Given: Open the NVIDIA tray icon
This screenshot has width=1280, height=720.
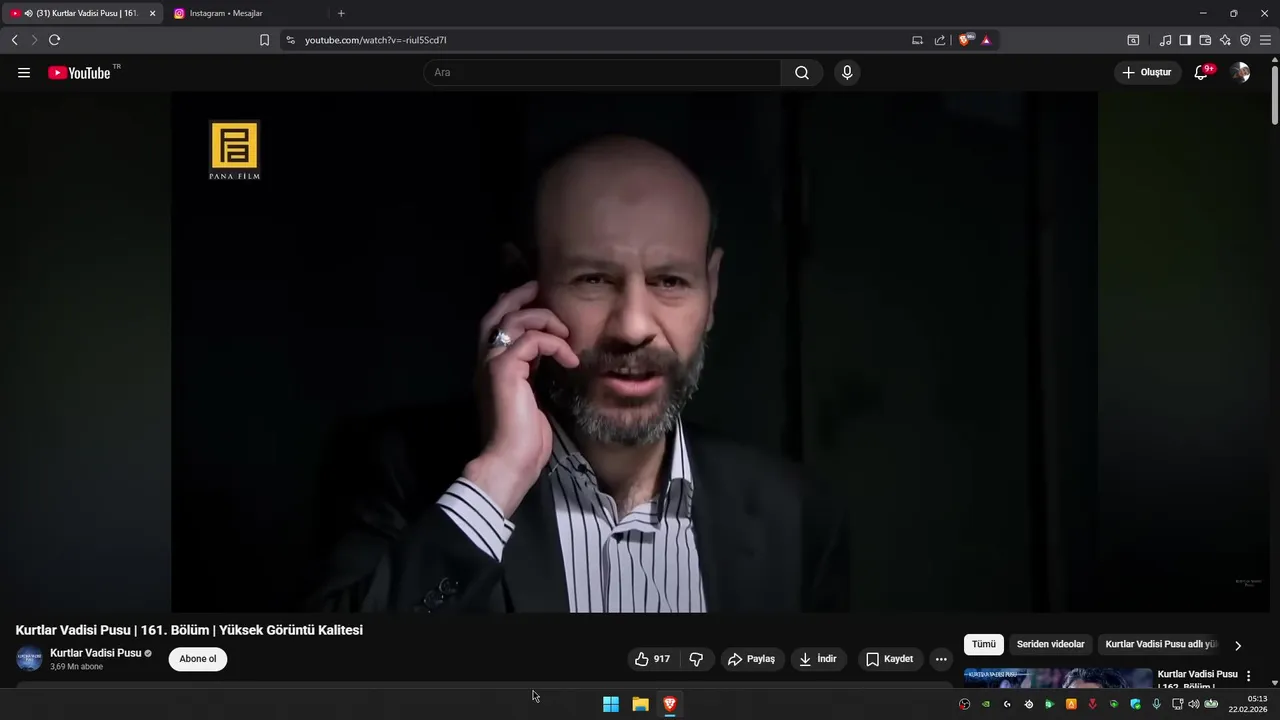Looking at the screenshot, I should [986, 704].
